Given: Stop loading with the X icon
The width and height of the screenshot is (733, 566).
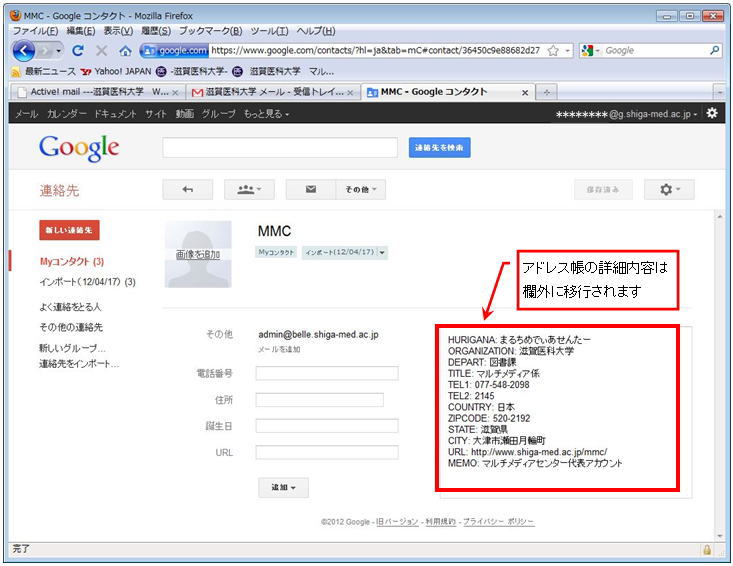Looking at the screenshot, I should click(101, 50).
